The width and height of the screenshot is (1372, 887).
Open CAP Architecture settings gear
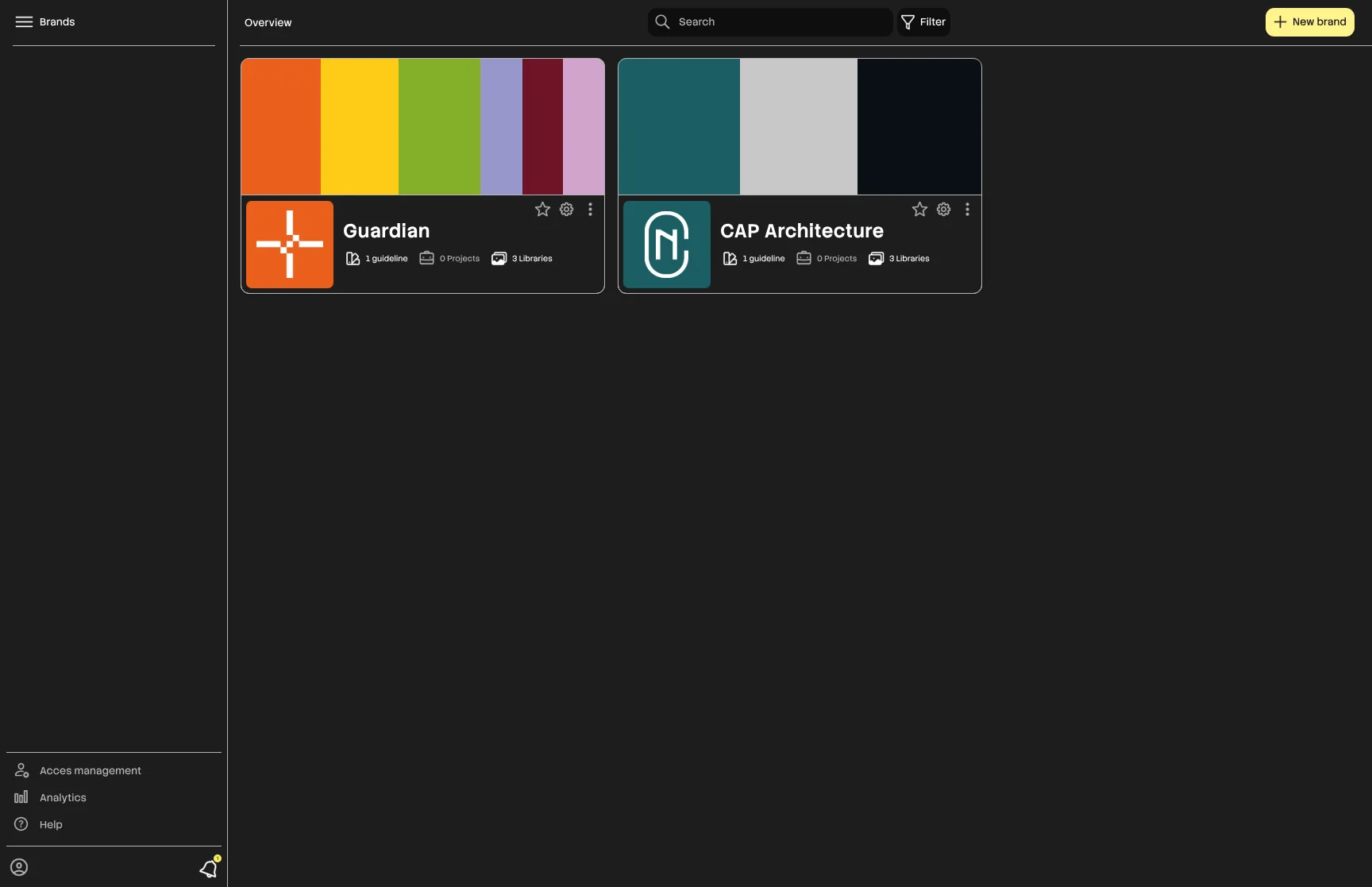pos(943,210)
